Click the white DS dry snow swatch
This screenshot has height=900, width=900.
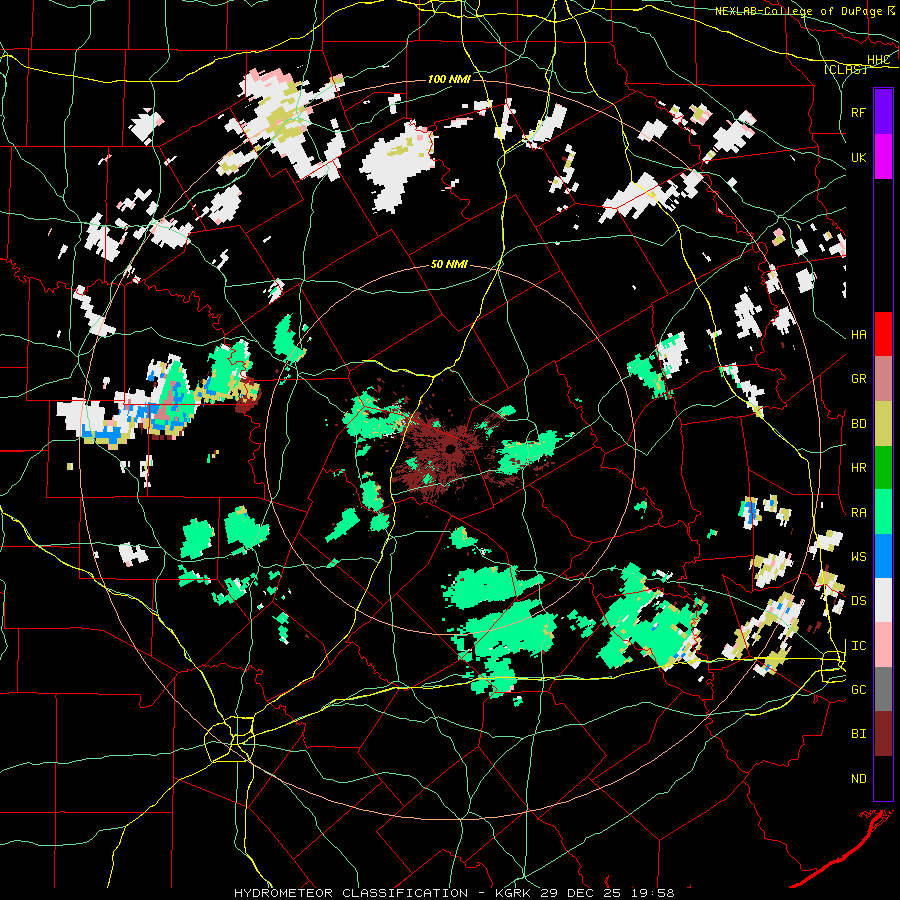tap(883, 600)
